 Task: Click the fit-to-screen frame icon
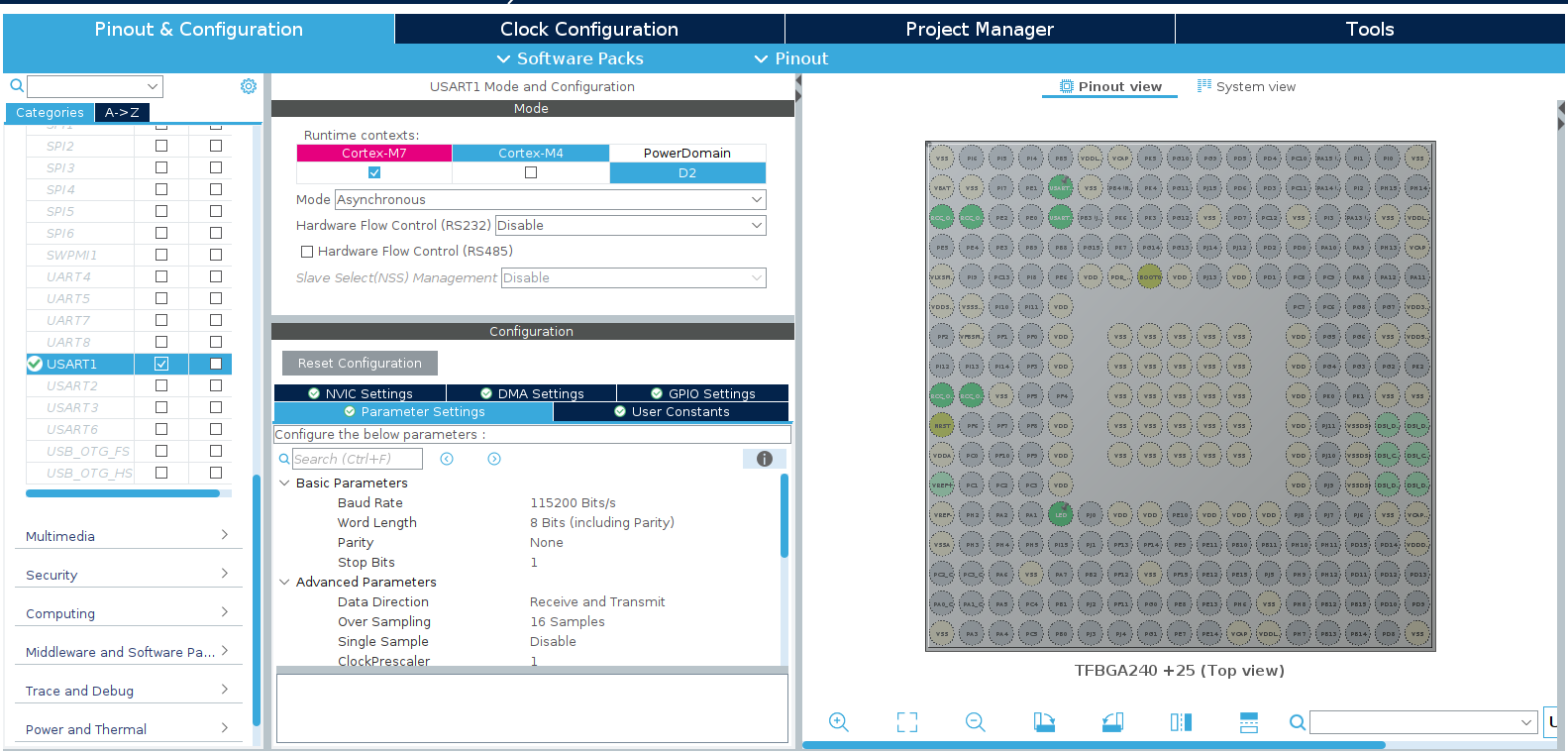906,722
